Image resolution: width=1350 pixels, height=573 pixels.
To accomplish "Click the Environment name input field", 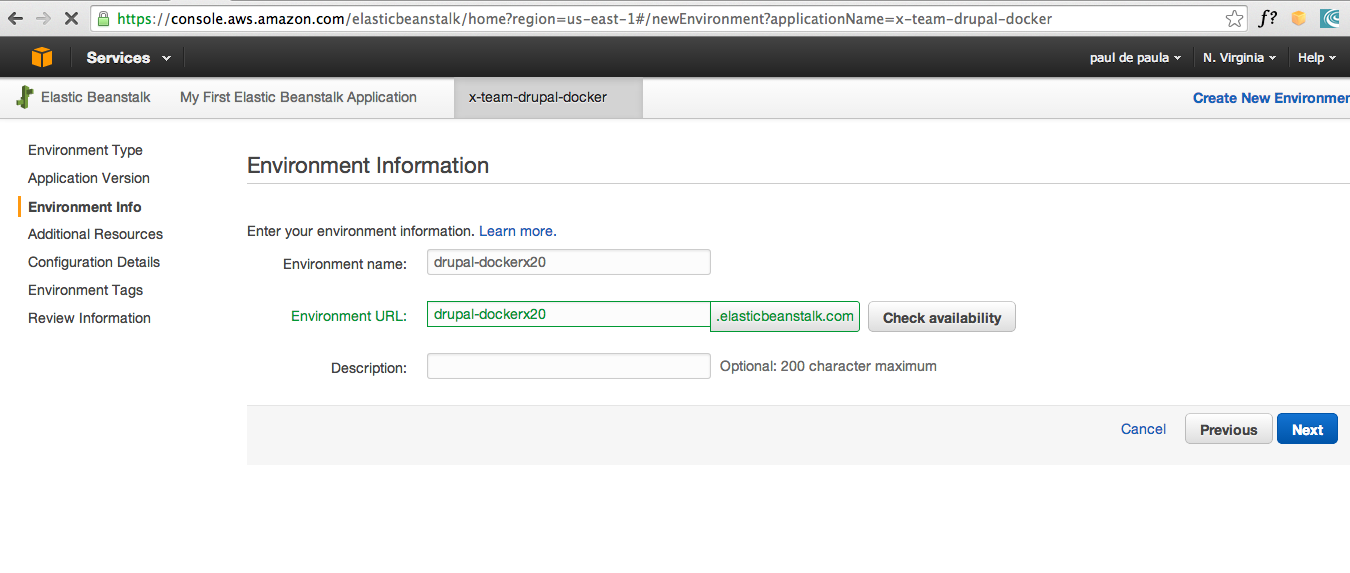I will click(568, 262).
